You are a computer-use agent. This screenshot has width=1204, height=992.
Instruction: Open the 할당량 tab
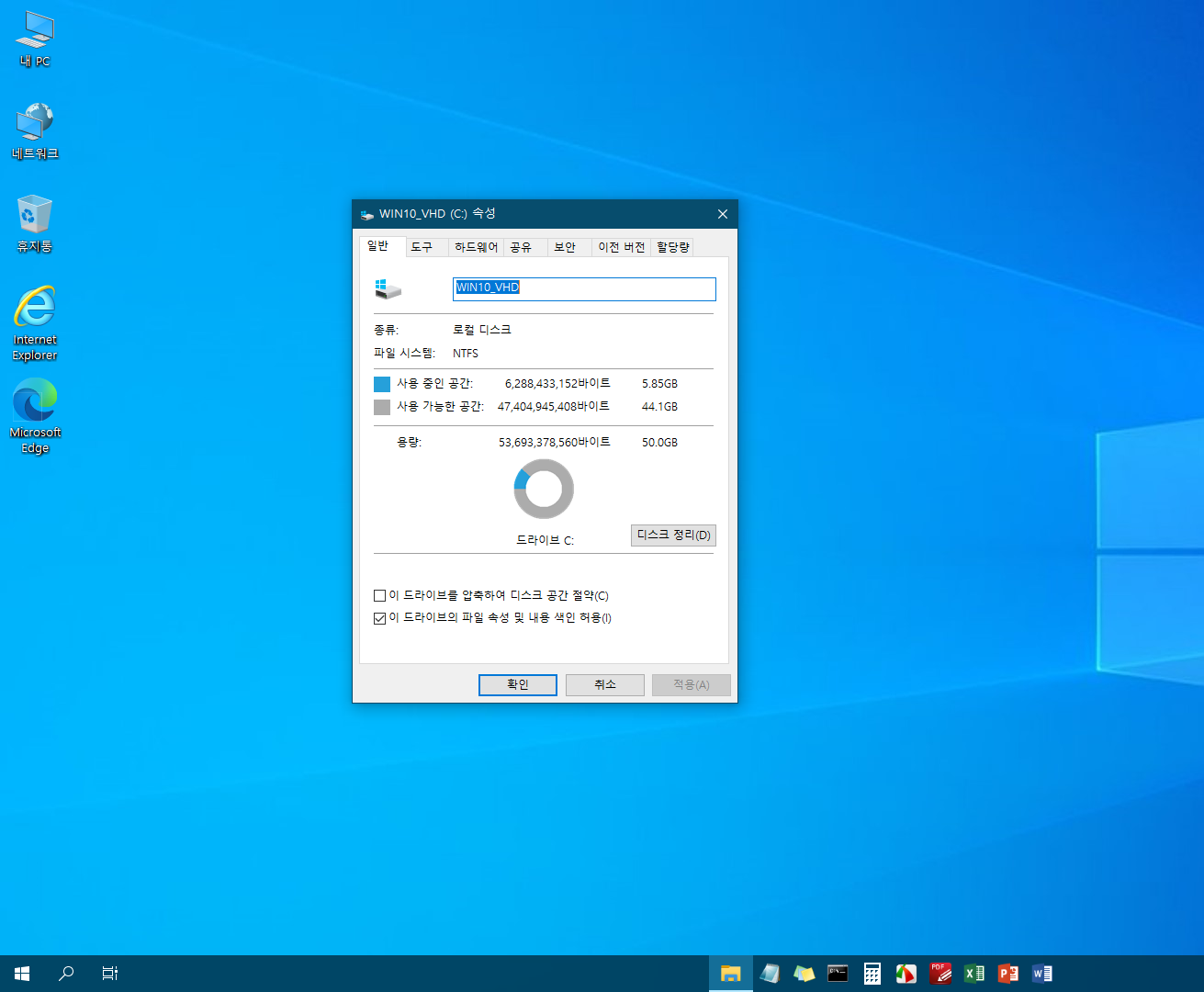click(673, 247)
